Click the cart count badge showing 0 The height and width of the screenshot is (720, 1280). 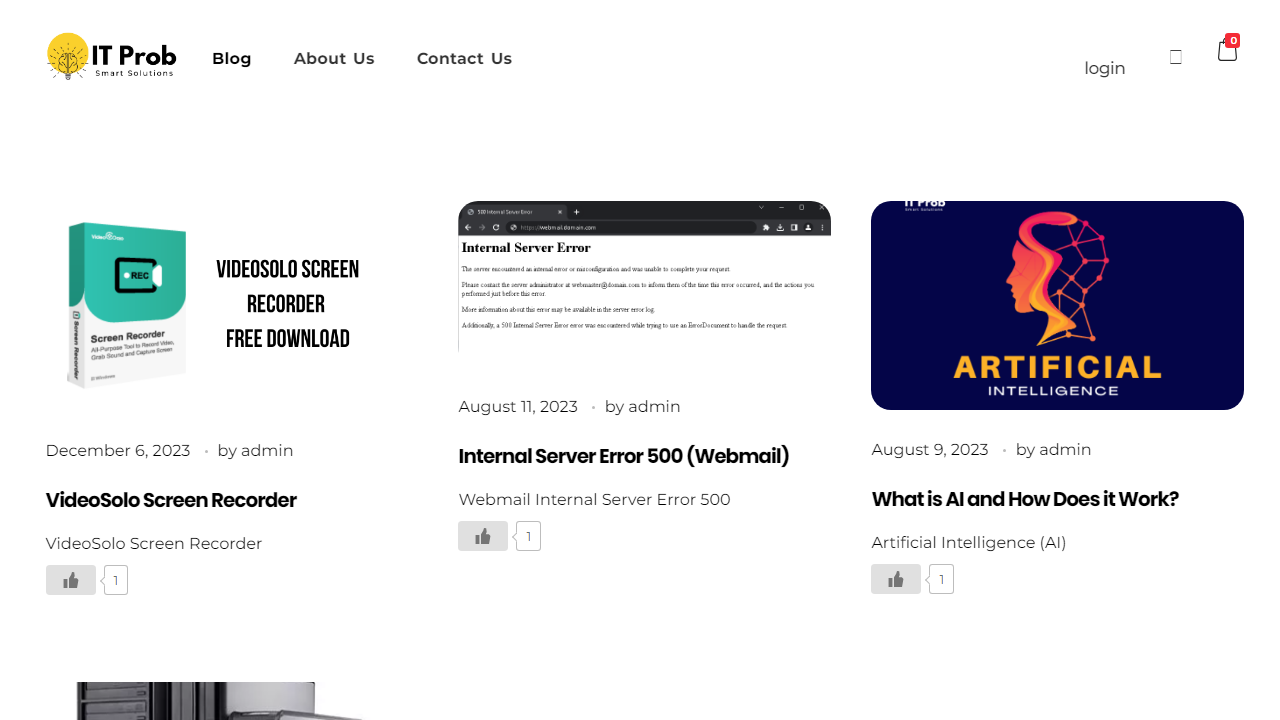click(x=1233, y=41)
